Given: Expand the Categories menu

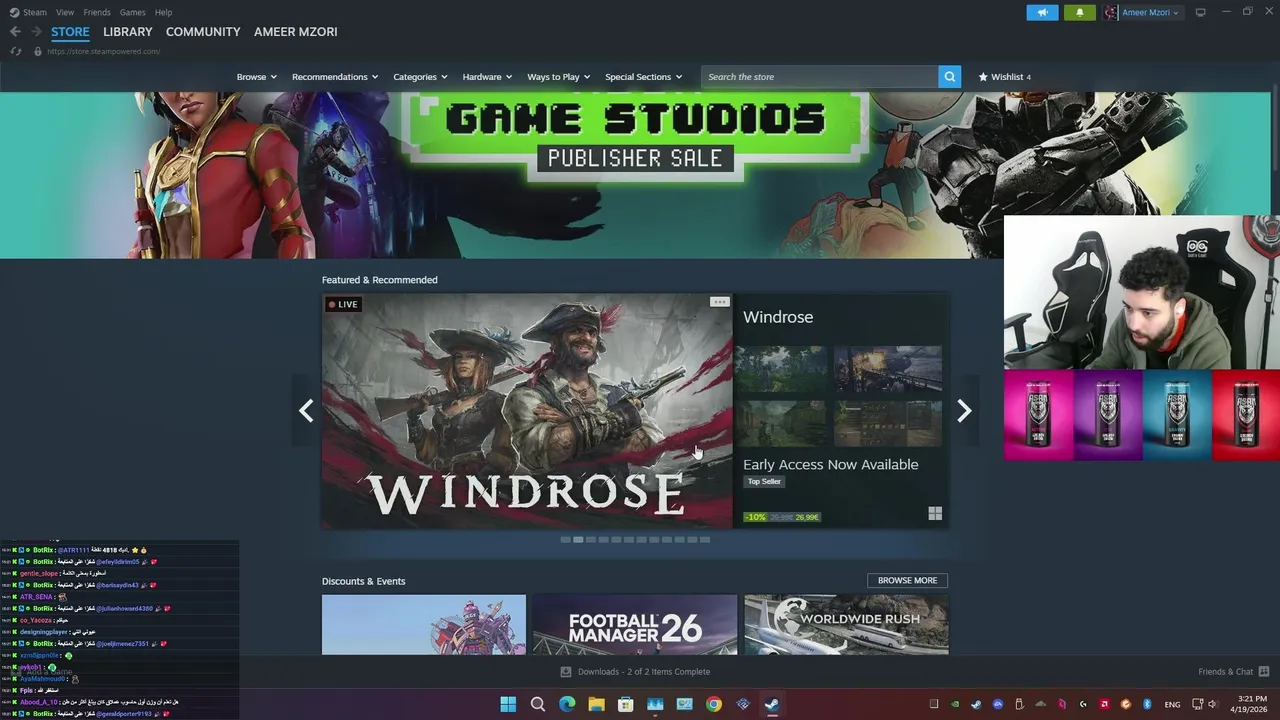Looking at the screenshot, I should tap(420, 76).
